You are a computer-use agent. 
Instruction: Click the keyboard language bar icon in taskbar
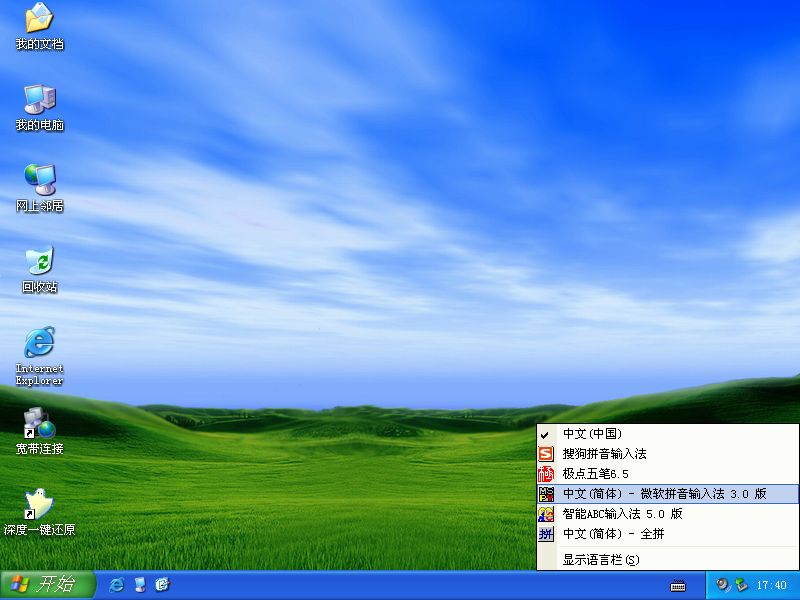click(678, 586)
